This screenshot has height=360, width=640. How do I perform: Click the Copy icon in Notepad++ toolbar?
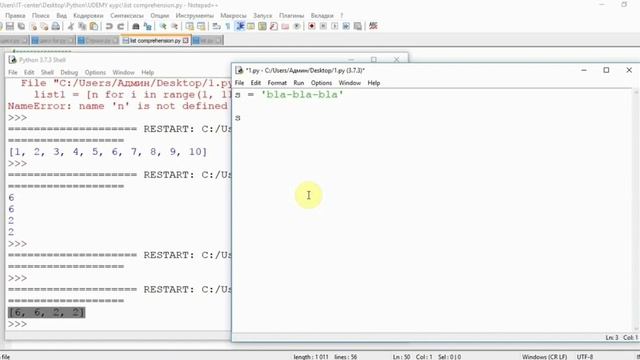82,26
